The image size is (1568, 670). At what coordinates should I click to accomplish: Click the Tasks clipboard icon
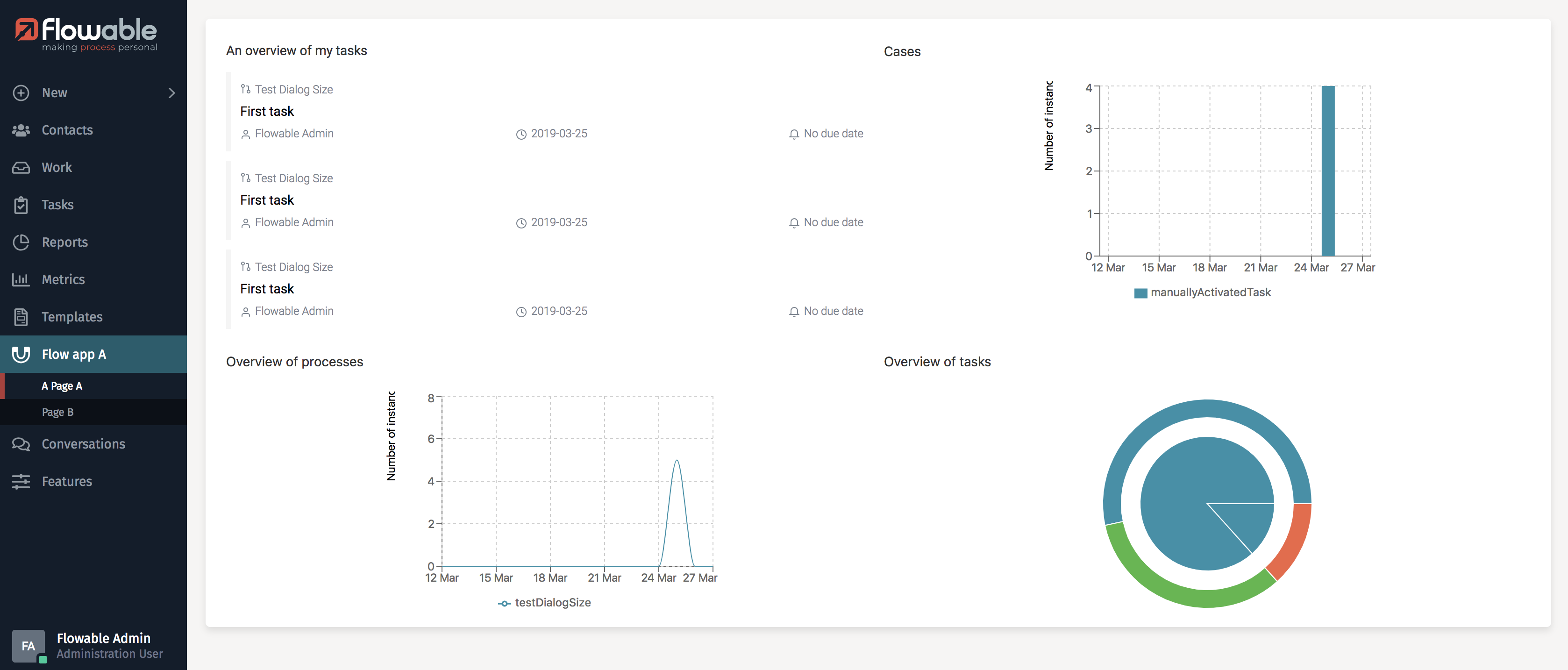point(21,205)
